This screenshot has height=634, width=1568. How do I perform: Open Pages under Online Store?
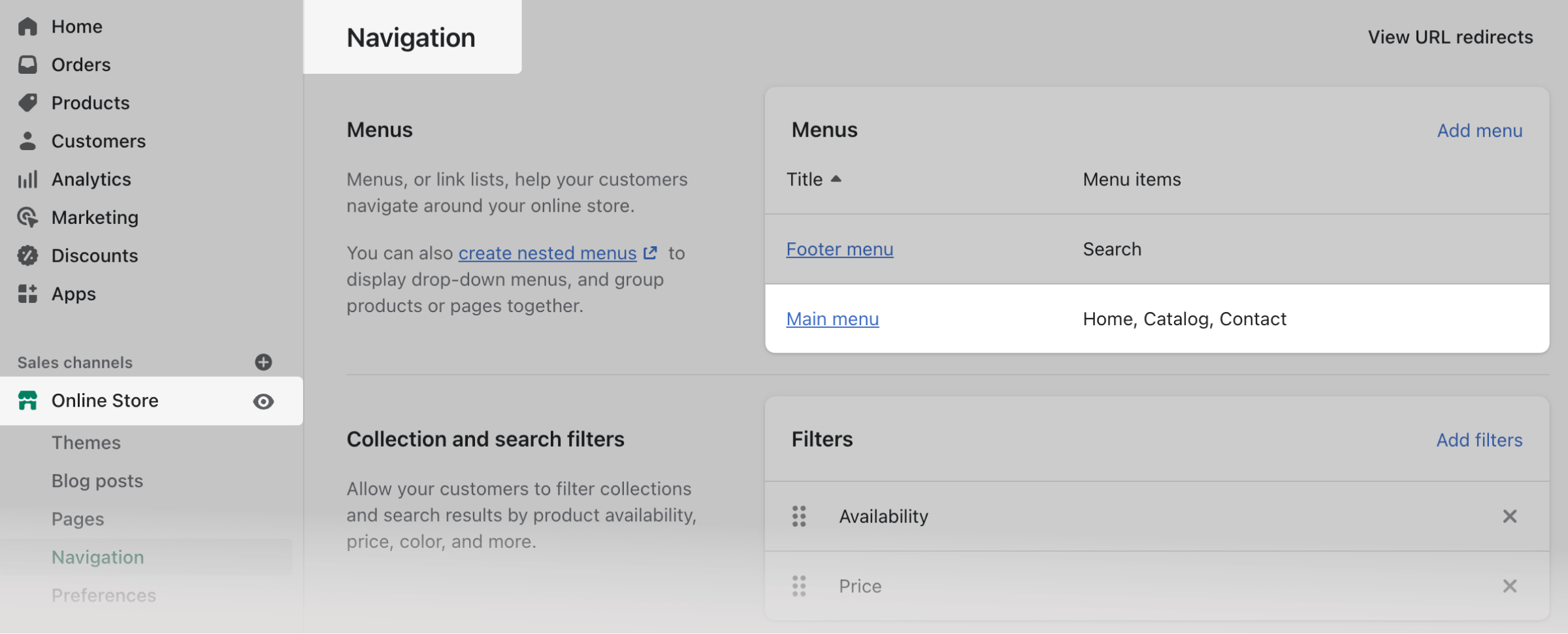[x=78, y=519]
